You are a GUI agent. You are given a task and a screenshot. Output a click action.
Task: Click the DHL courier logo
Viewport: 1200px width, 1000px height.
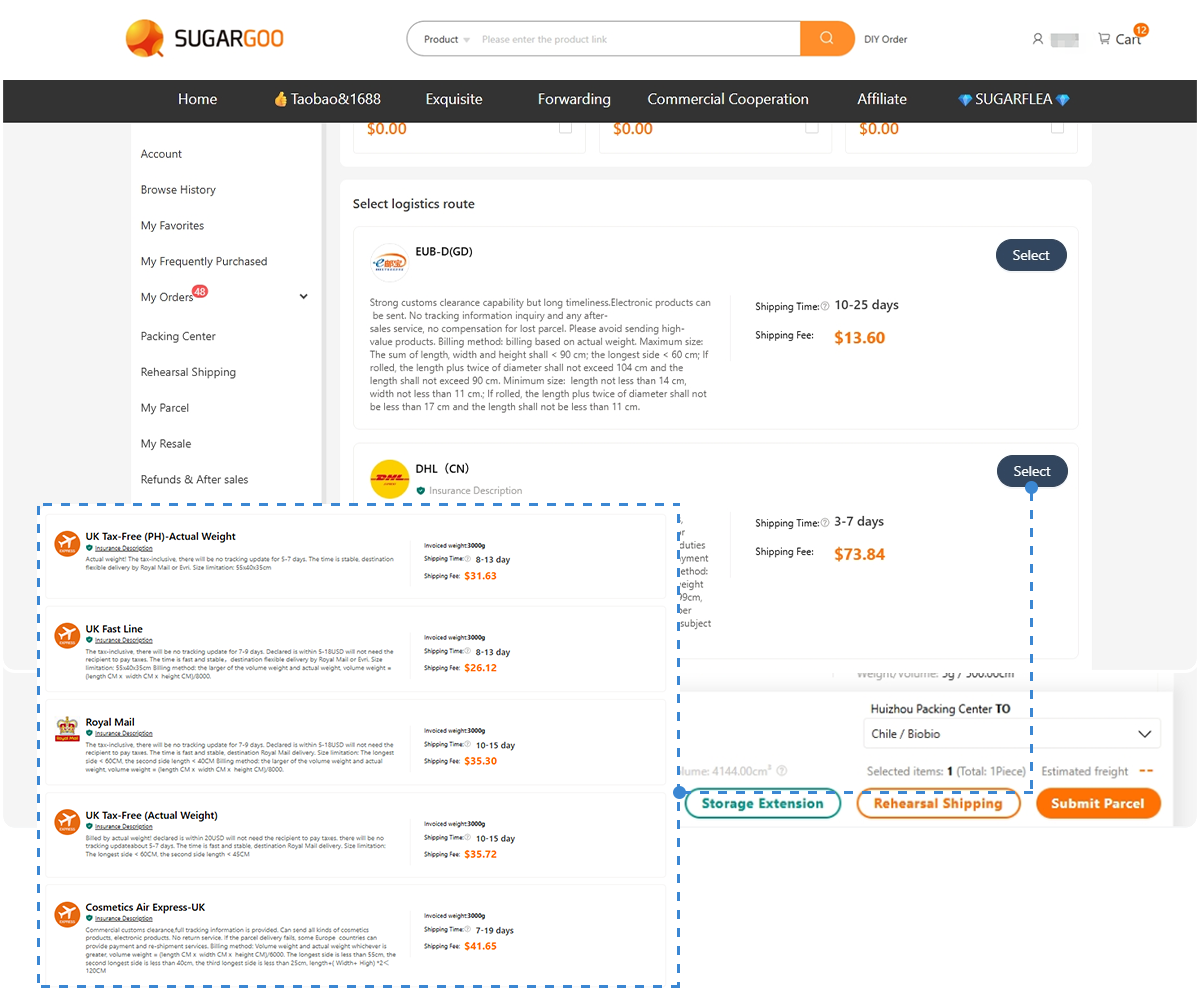click(x=389, y=479)
